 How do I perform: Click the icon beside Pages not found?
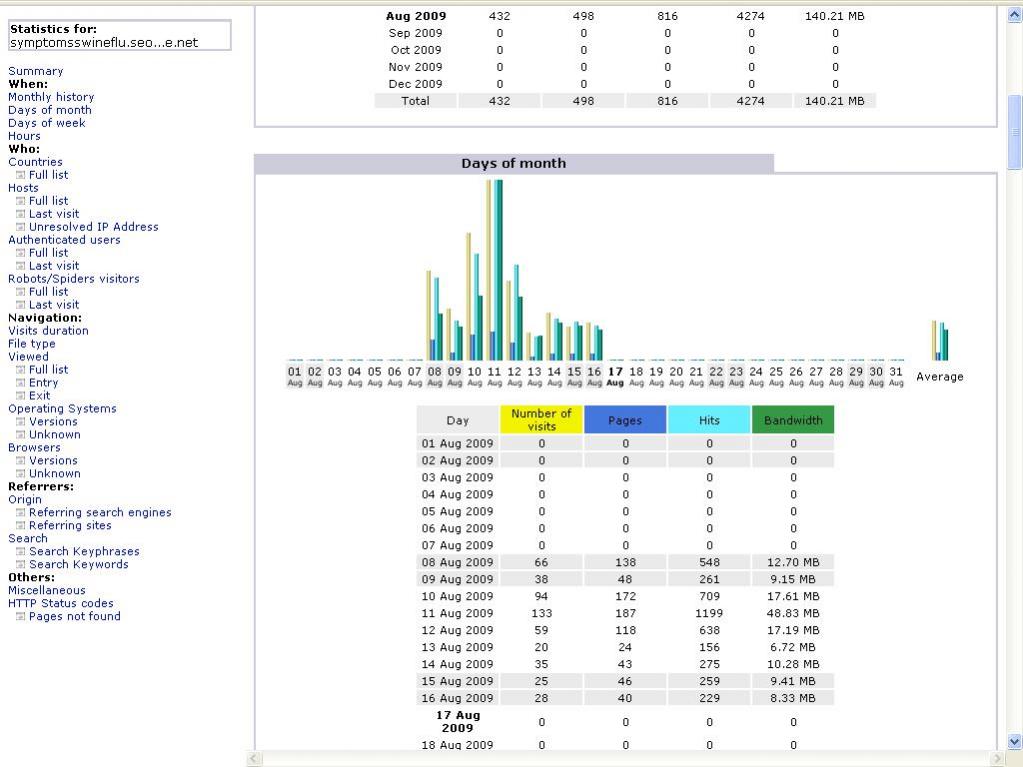[20, 617]
